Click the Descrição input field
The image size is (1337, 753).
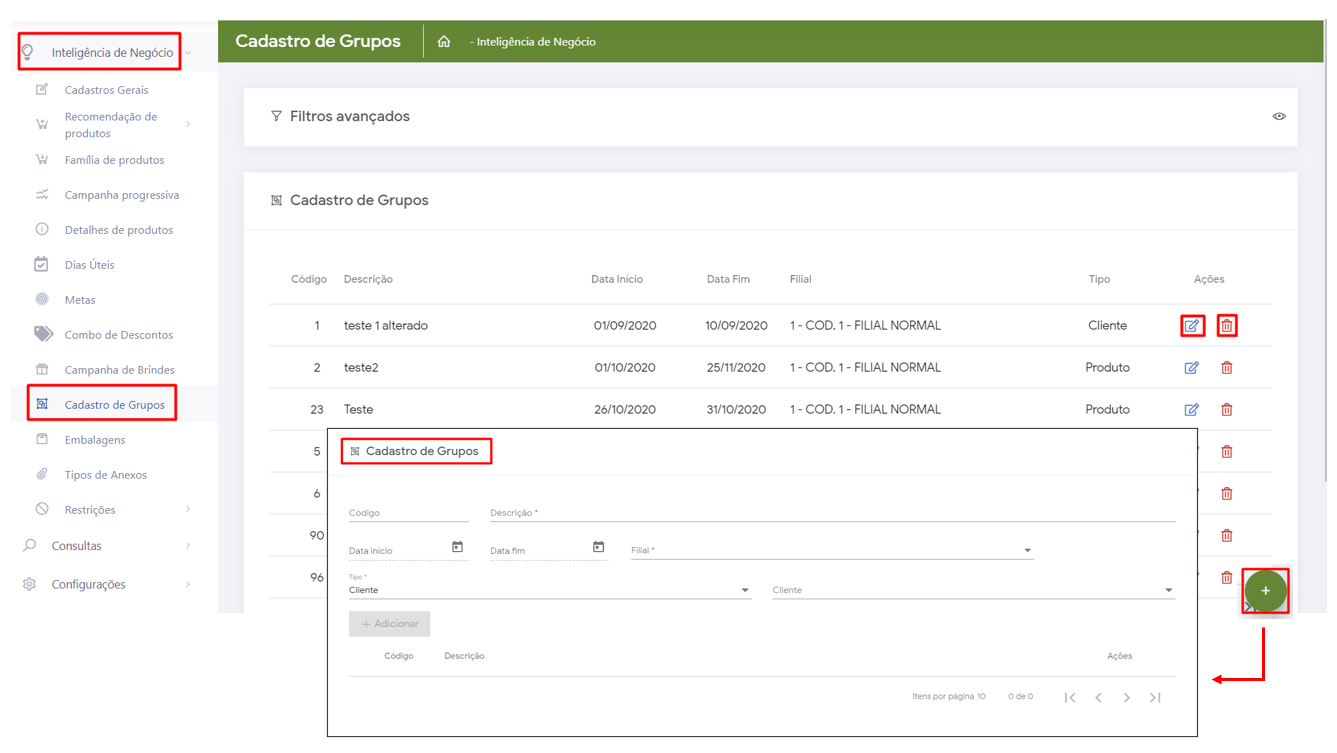click(830, 513)
